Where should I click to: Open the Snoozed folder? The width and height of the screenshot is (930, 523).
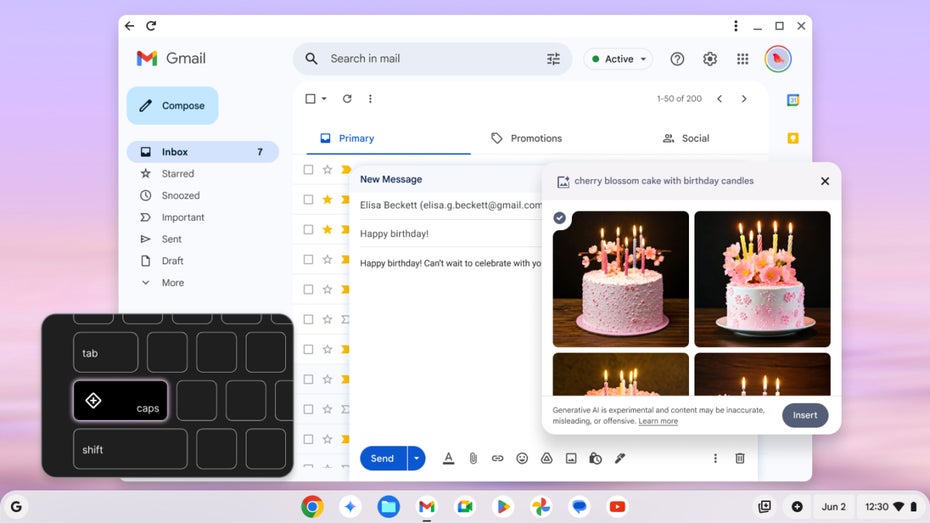click(x=180, y=196)
